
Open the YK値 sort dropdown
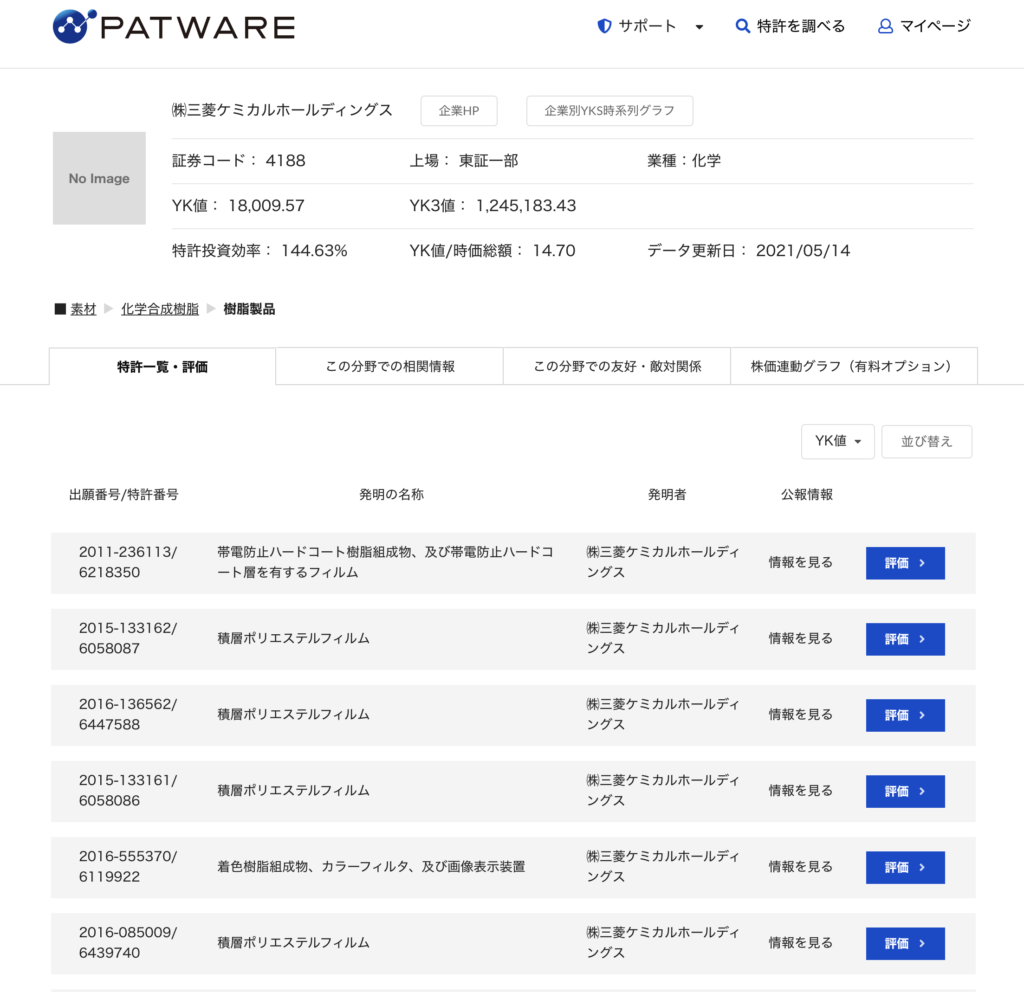[x=838, y=441]
